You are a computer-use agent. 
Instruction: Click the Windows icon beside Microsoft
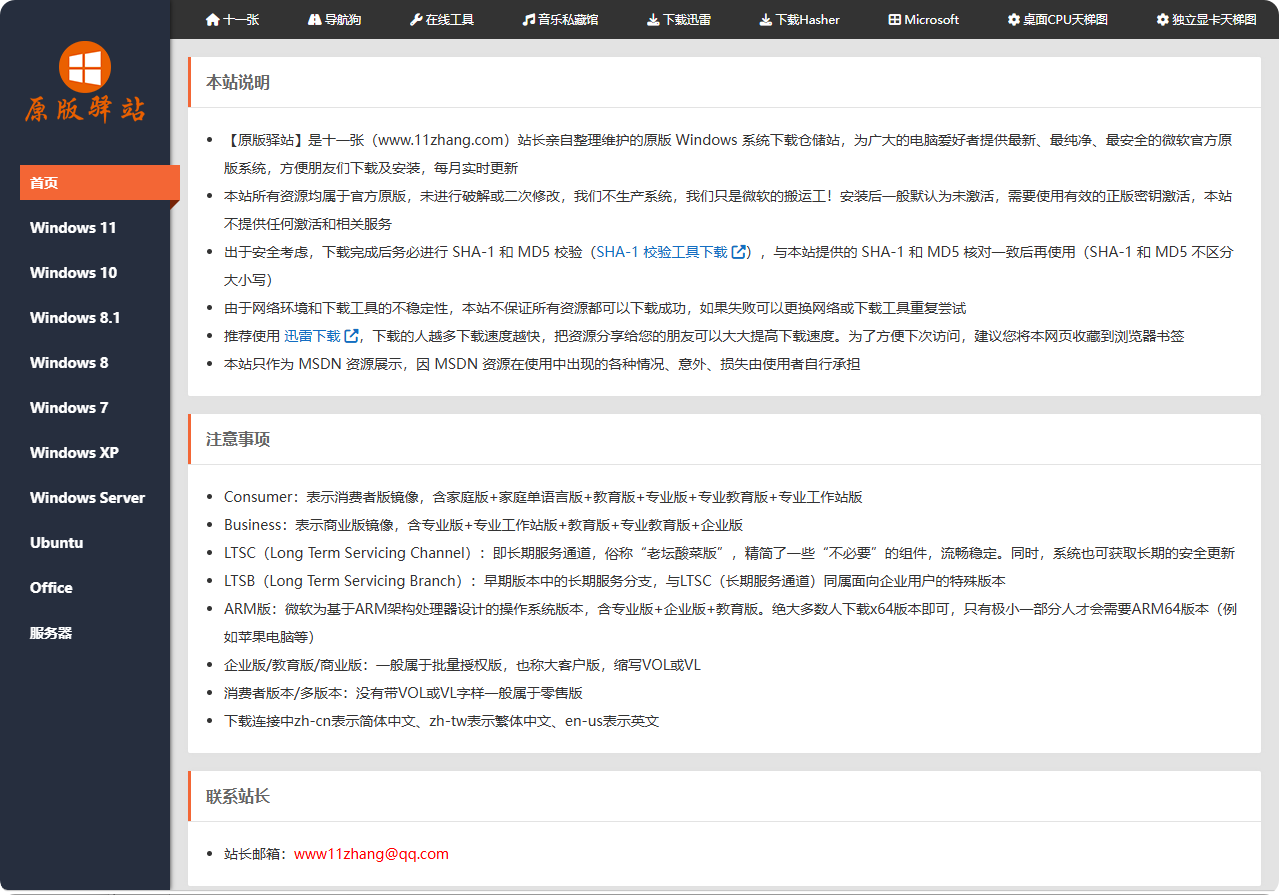[895, 19]
